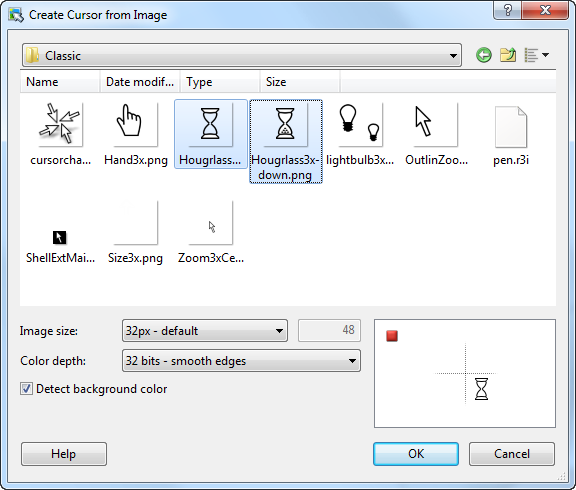
Task: Select the Hand3x.png file icon
Action: [x=136, y=134]
